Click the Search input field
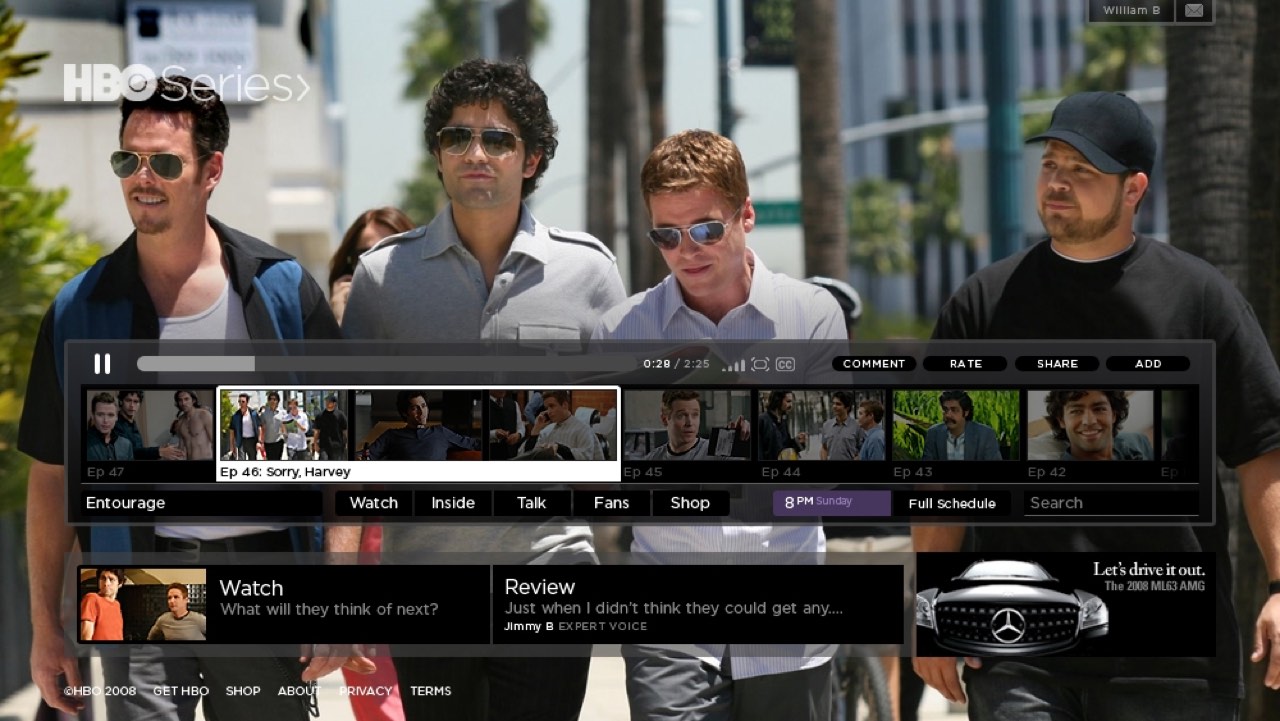This screenshot has width=1280, height=721. (1111, 503)
